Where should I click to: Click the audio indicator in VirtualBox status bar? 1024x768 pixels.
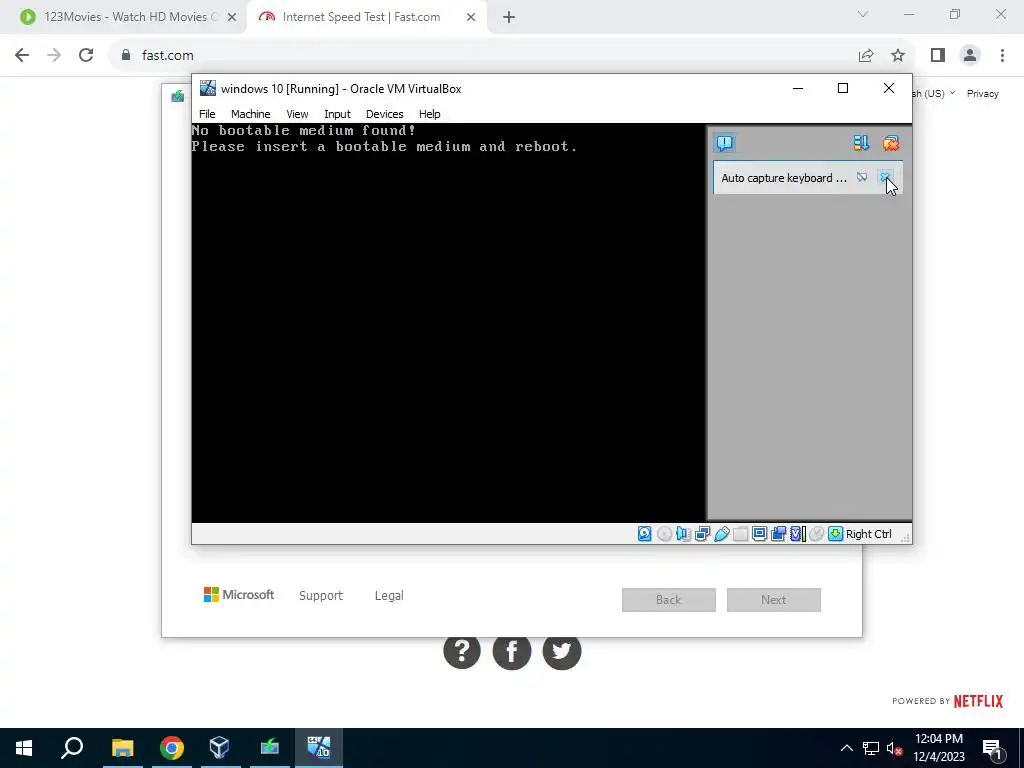point(683,534)
